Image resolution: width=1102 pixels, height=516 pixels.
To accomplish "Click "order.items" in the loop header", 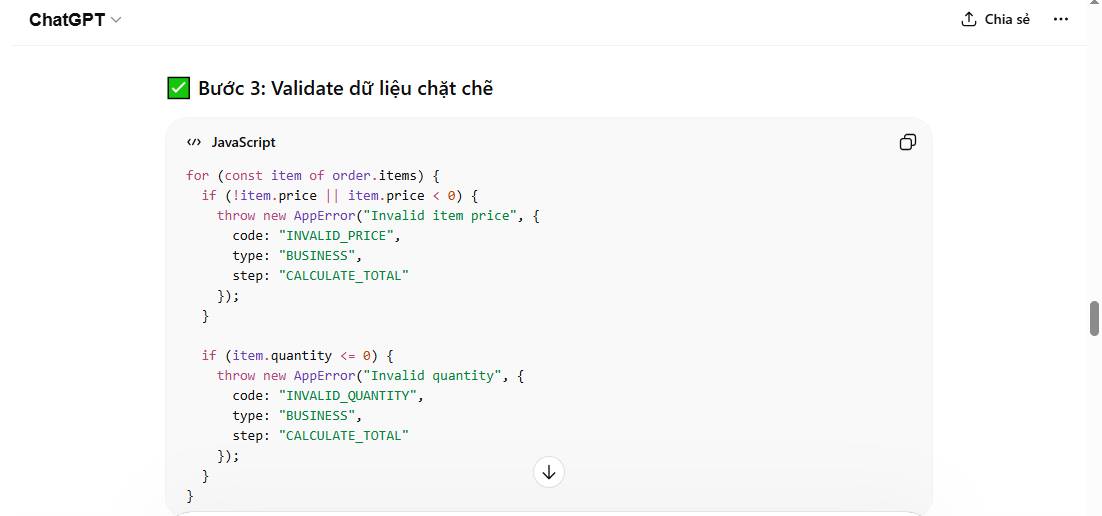I will tap(378, 175).
